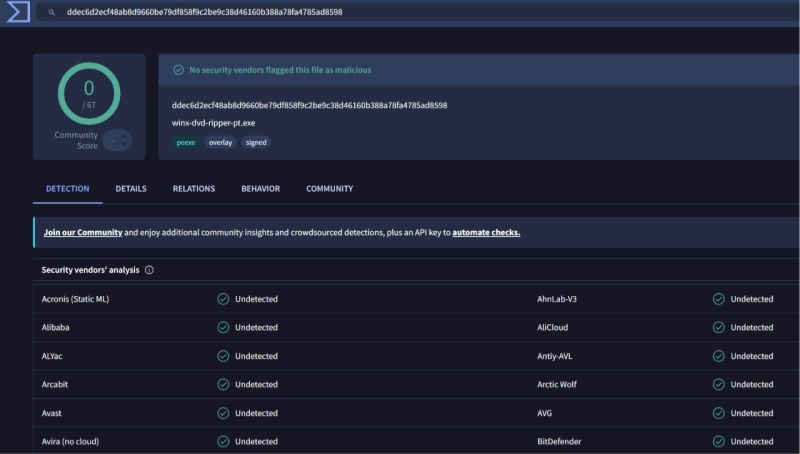
Task: Click the overlay tag
Action: tap(220, 142)
